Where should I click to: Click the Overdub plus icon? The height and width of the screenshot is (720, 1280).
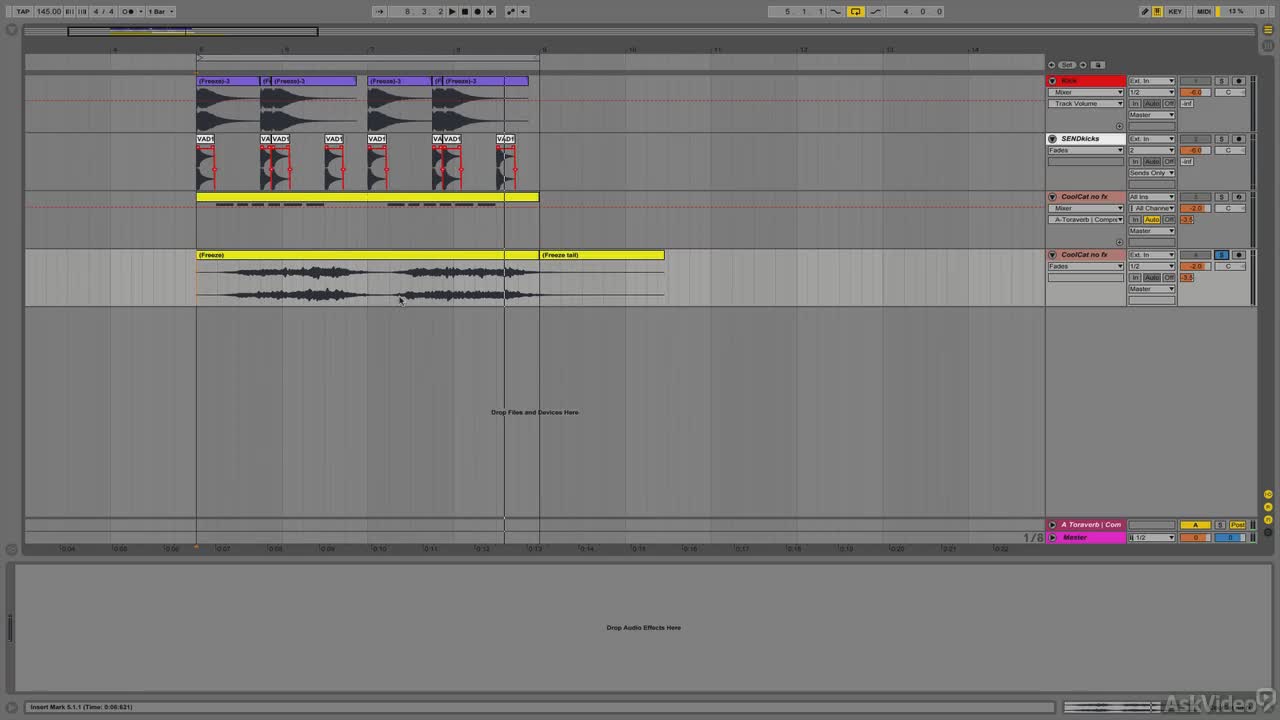489,11
